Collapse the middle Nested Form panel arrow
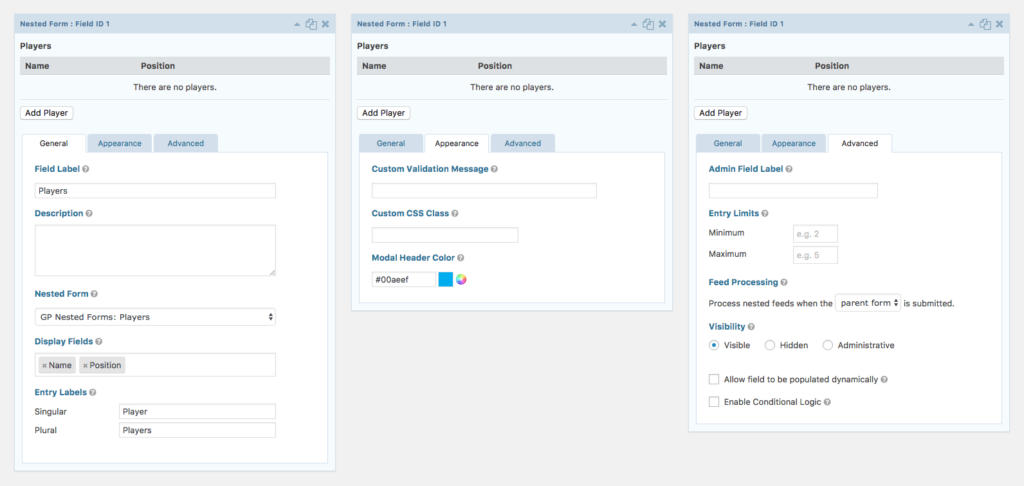This screenshot has width=1024, height=486. coord(634,24)
